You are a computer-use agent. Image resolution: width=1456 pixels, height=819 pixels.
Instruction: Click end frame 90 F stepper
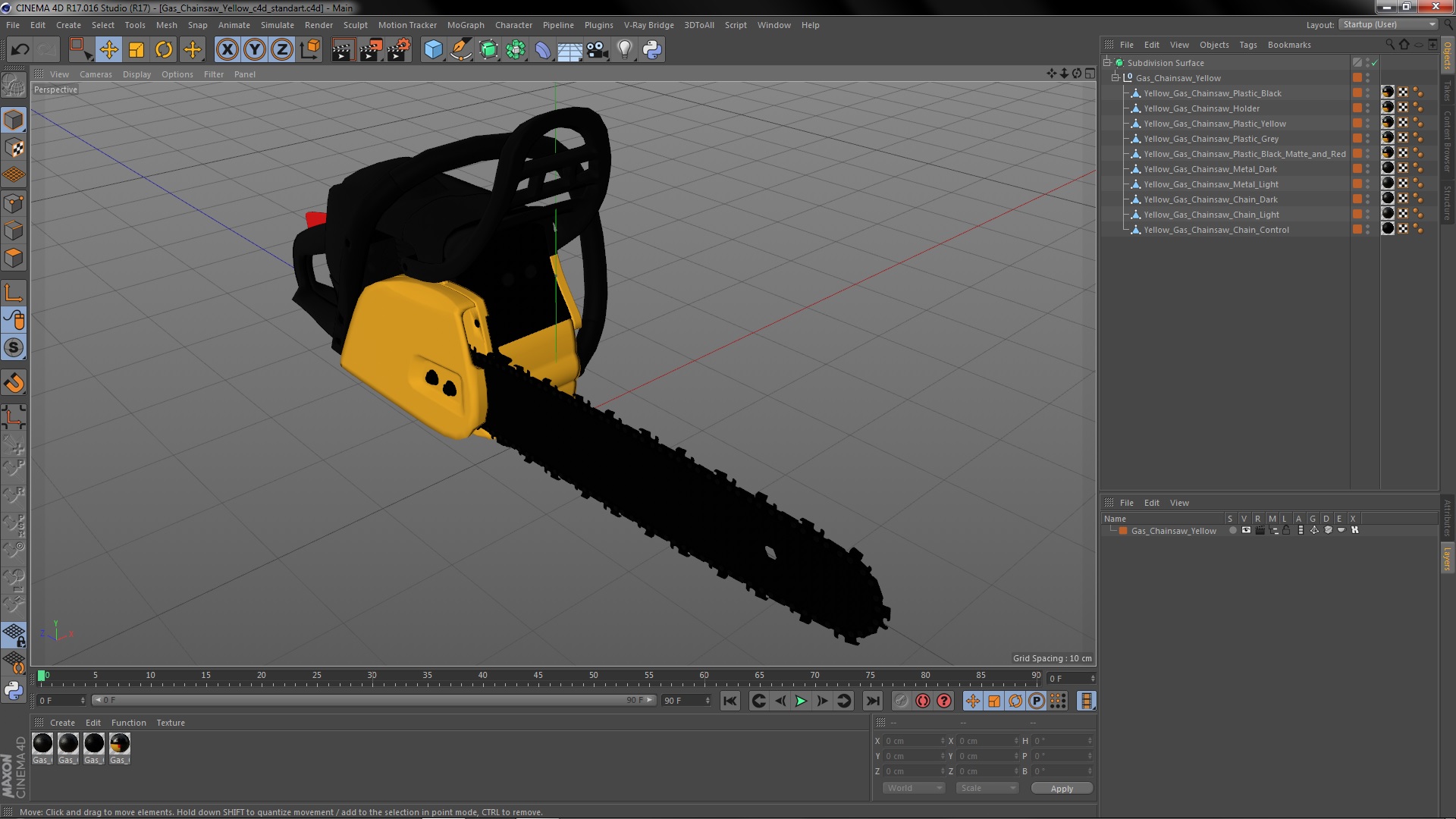pos(708,701)
